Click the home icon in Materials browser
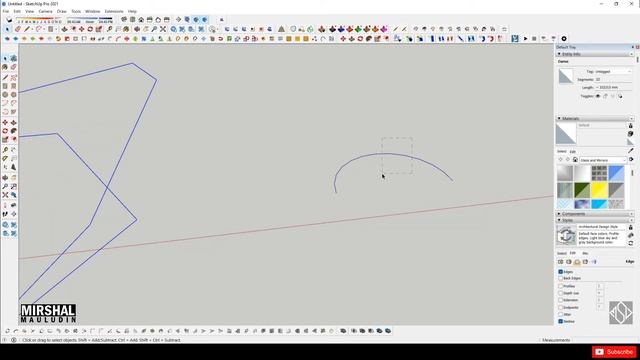The width and height of the screenshot is (640, 360). 575,160
